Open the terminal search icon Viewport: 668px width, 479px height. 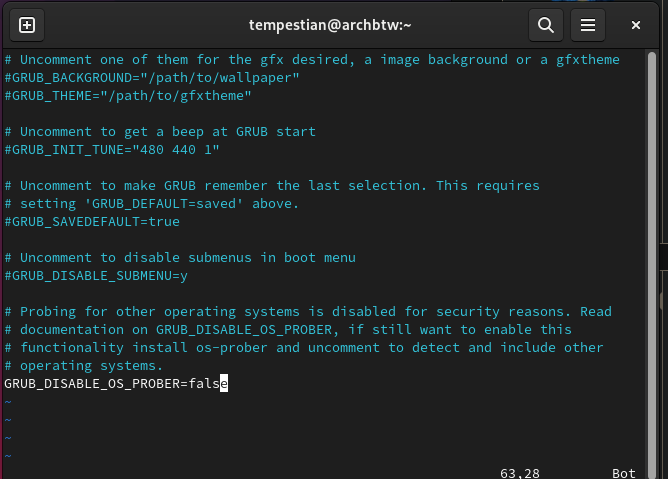coord(545,25)
